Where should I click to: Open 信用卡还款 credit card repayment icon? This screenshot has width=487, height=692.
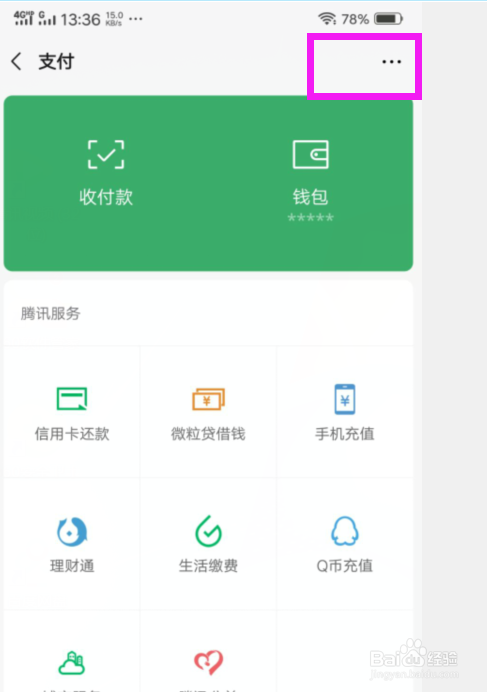click(x=72, y=399)
